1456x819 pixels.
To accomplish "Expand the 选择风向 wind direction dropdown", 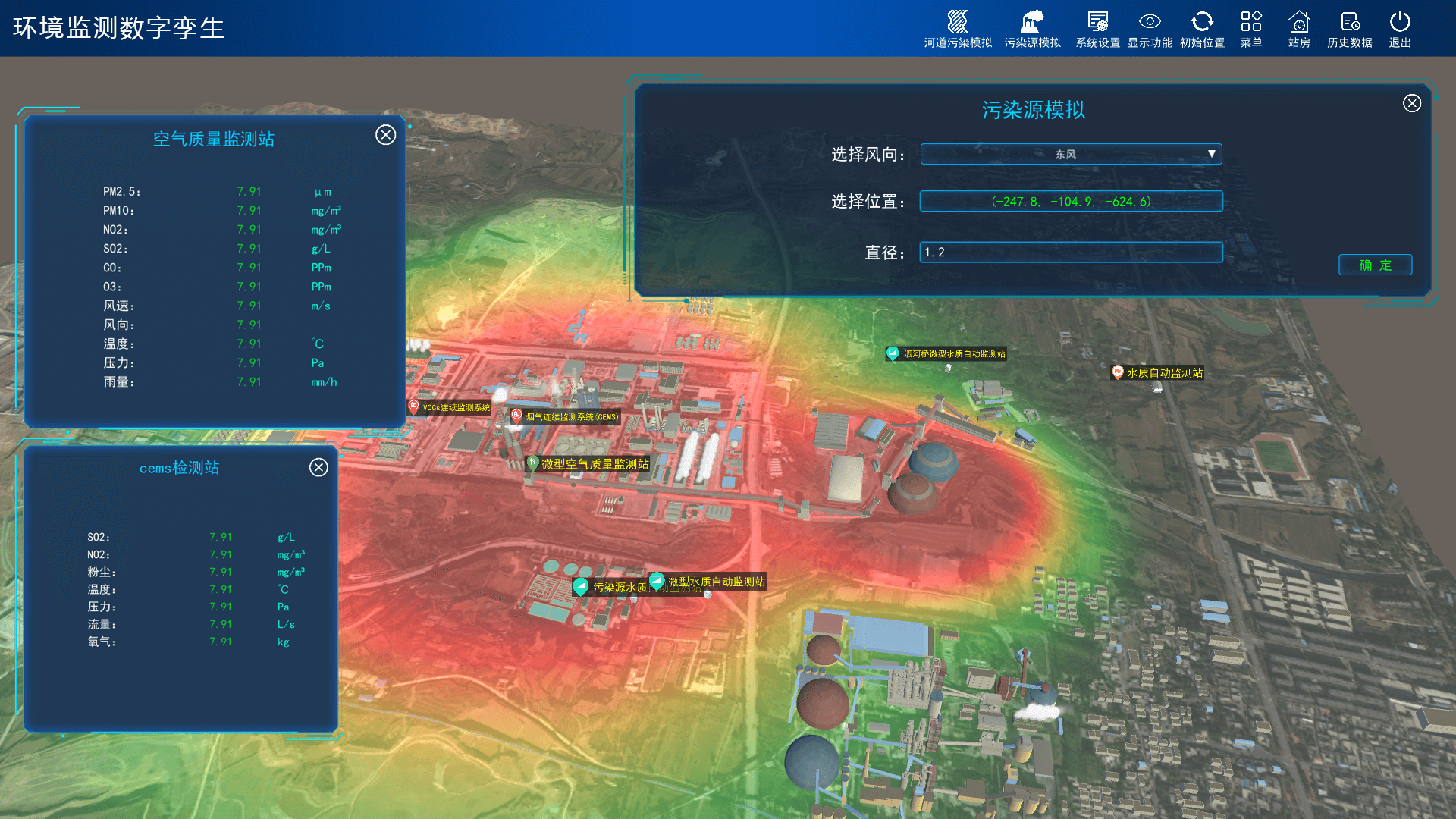I will [1070, 155].
